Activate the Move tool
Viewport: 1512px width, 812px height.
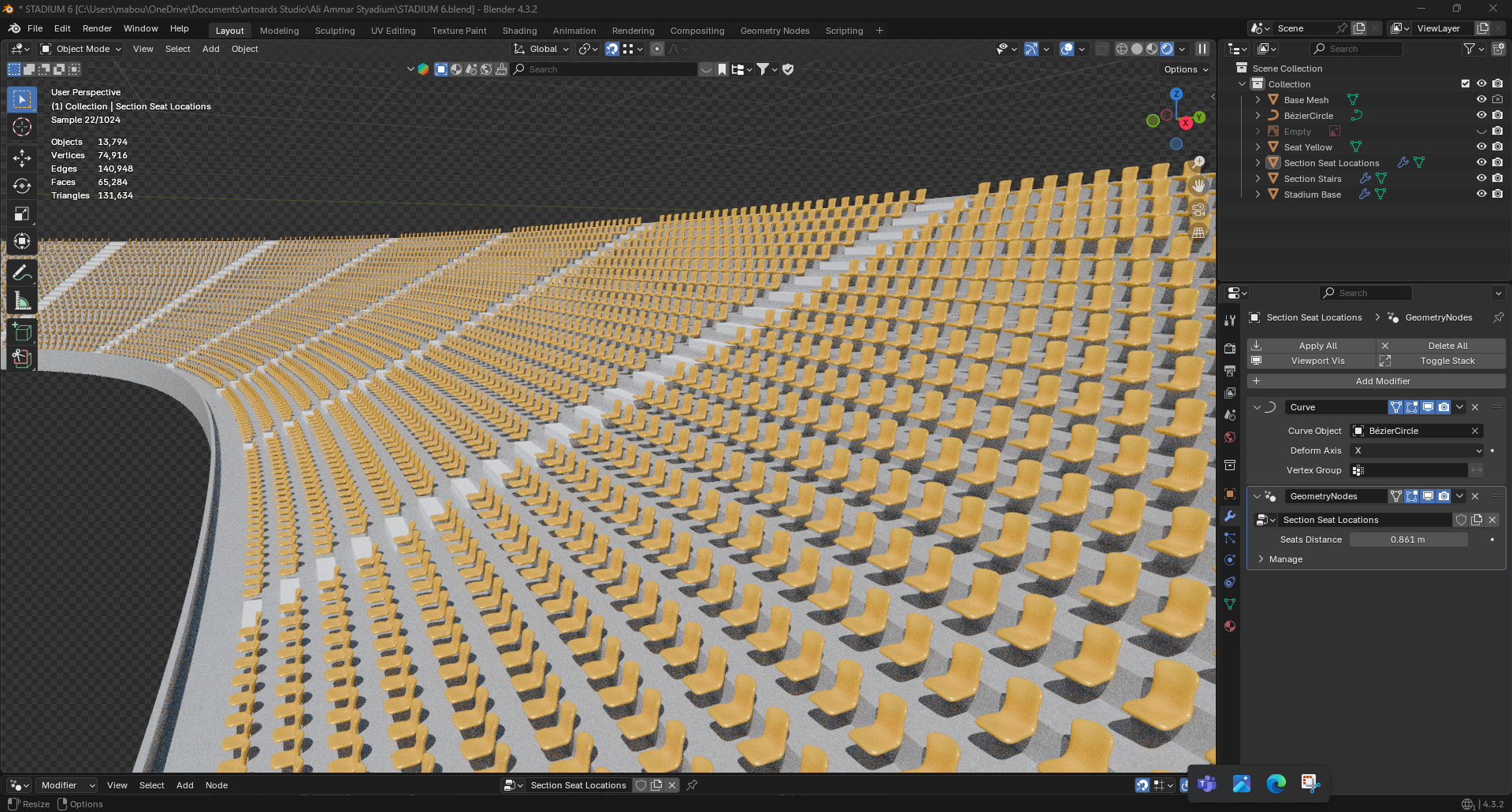tap(22, 158)
